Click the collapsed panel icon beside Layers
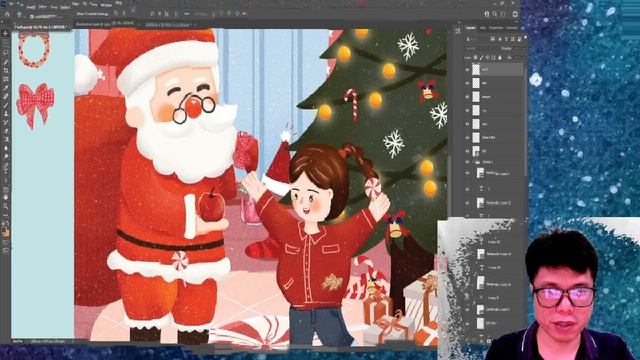This screenshot has height=360, width=640. (x=458, y=31)
